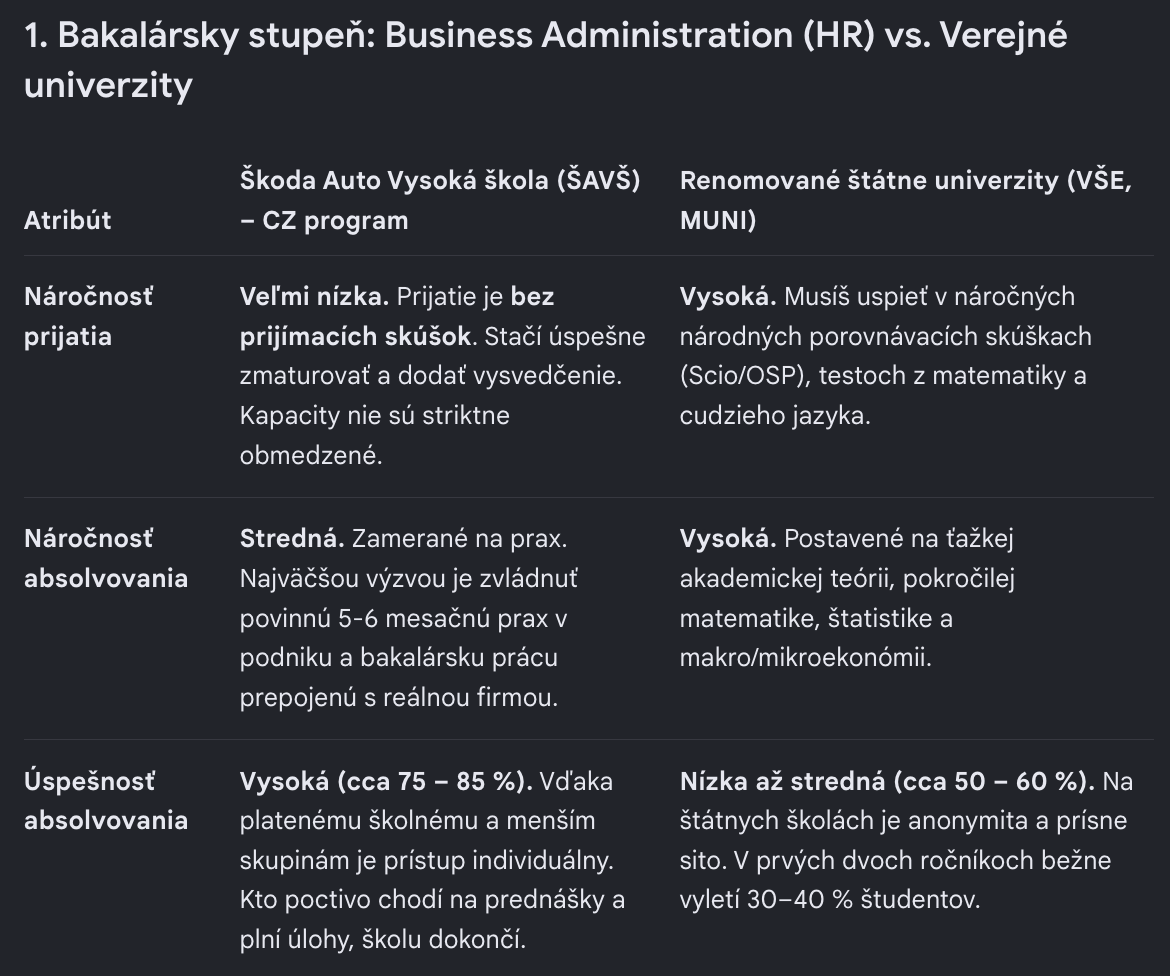Click the text 'prepojenú s reálnou firmou'
Image resolution: width=1170 pixels, height=976 pixels.
(397, 697)
